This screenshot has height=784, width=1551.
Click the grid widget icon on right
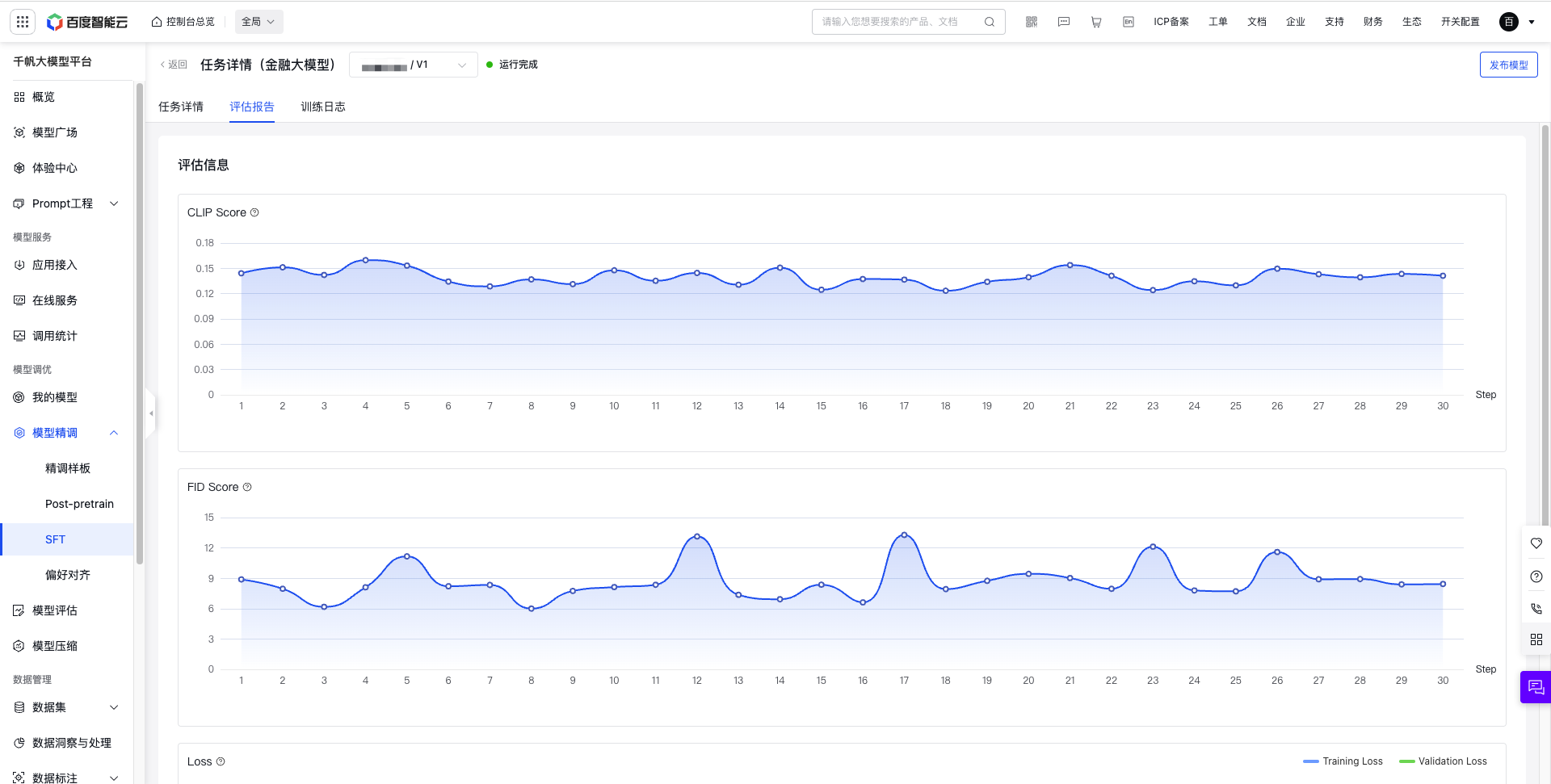pos(1536,639)
